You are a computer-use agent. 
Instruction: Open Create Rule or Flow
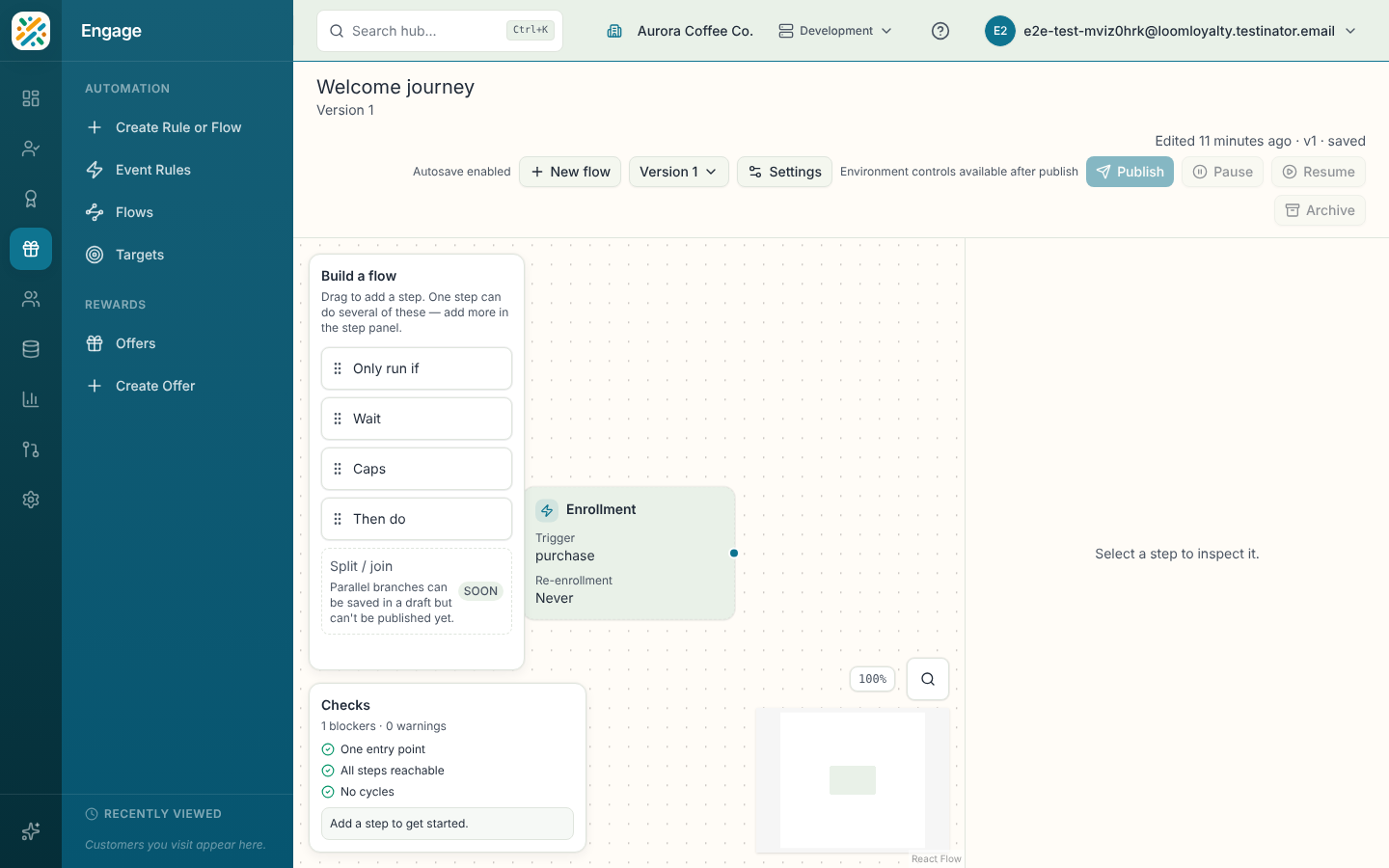point(177,127)
